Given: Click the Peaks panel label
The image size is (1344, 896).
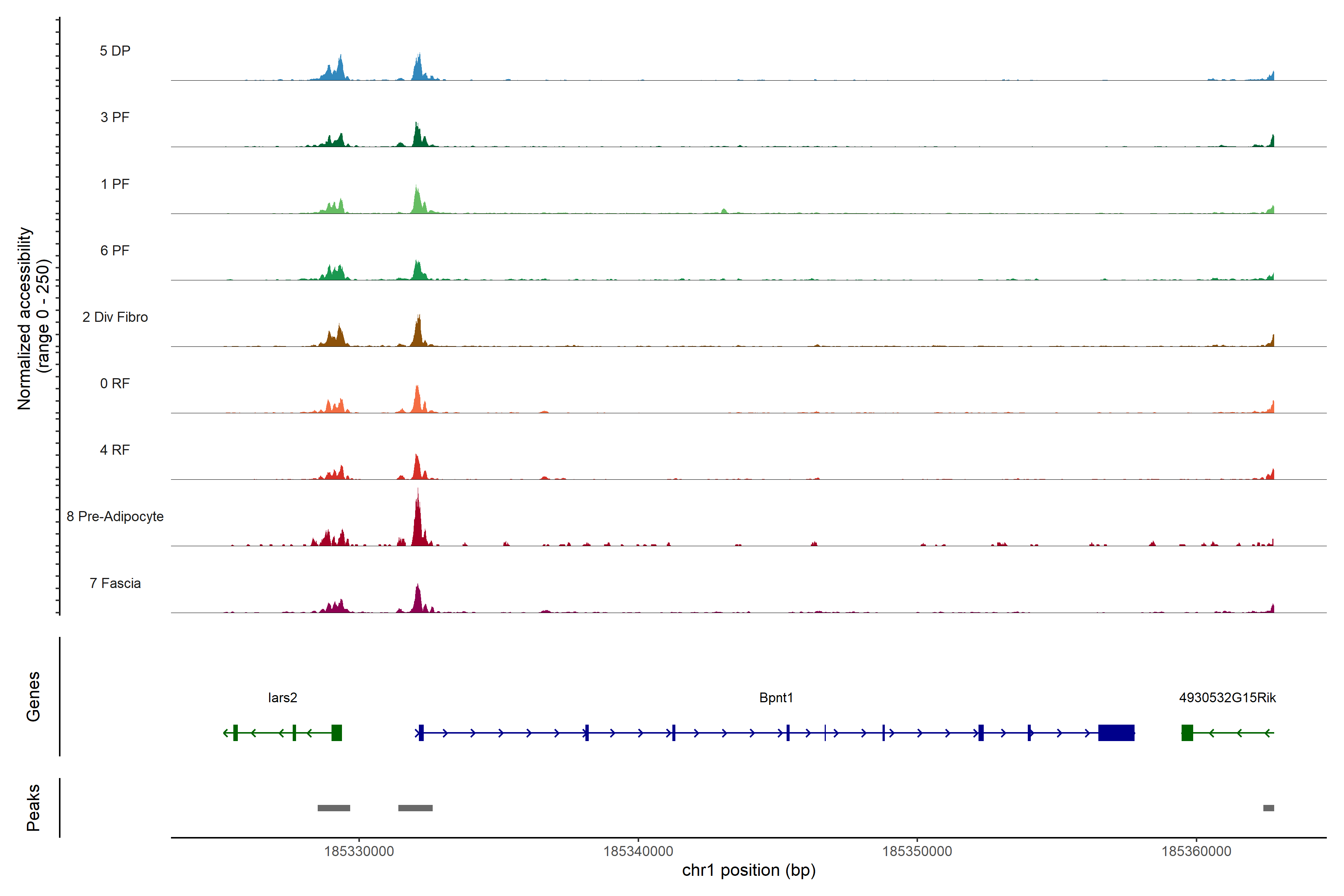Looking at the screenshot, I should (33, 808).
